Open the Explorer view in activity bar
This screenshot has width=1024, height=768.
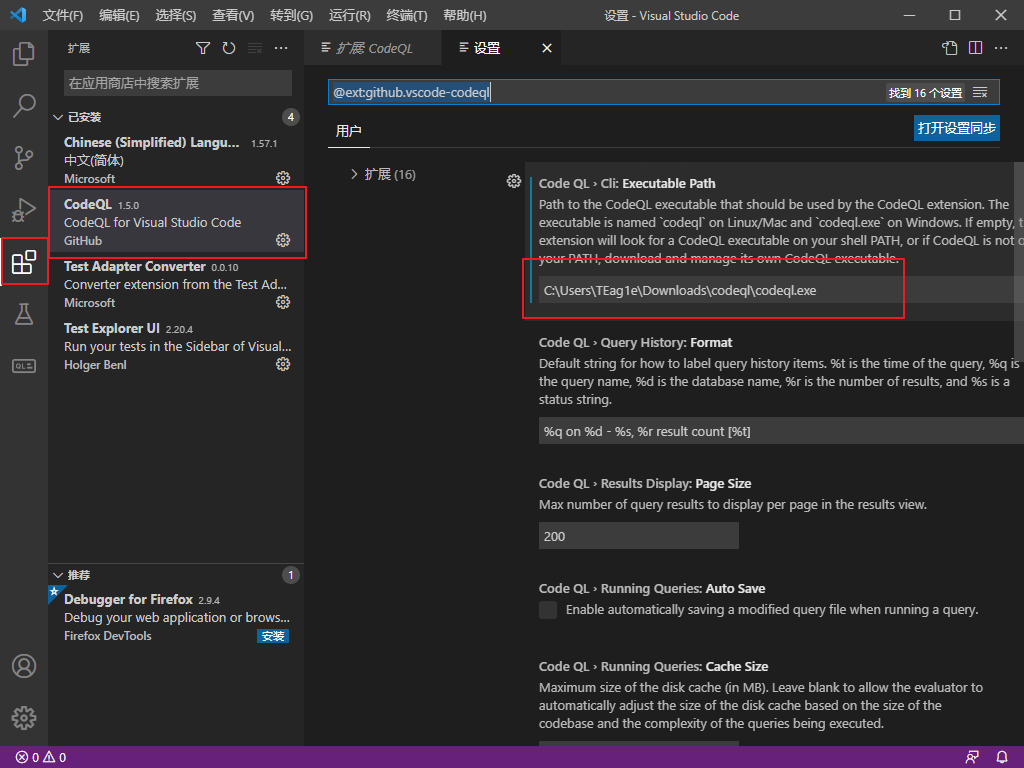[x=24, y=54]
